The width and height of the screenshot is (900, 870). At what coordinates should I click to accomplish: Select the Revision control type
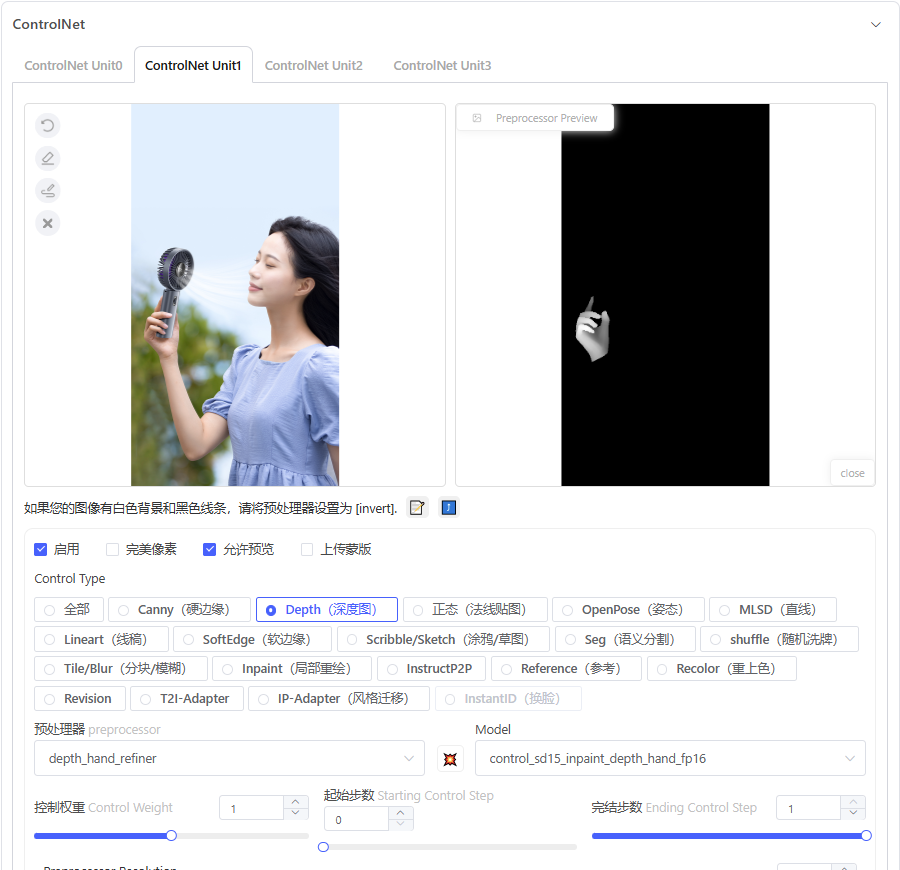(80, 698)
